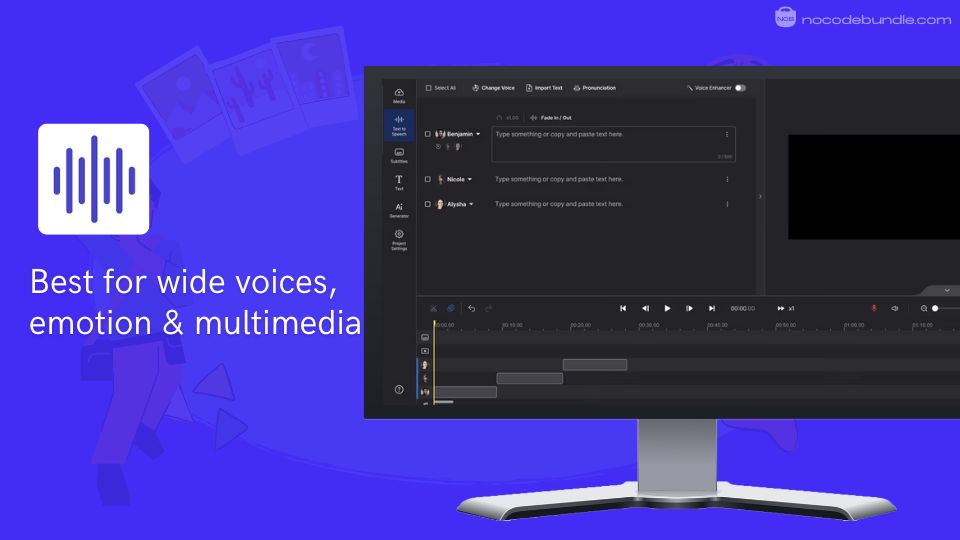Play the project preview
This screenshot has height=540, width=960.
pyautogui.click(x=667, y=309)
